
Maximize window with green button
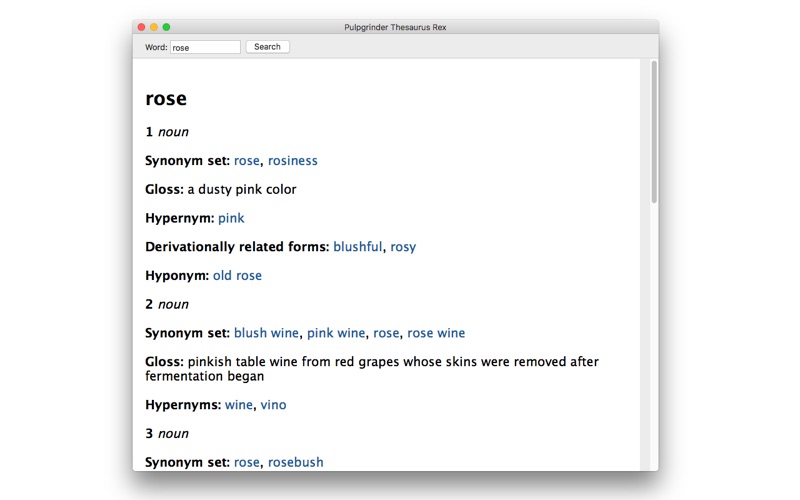pyautogui.click(x=166, y=27)
